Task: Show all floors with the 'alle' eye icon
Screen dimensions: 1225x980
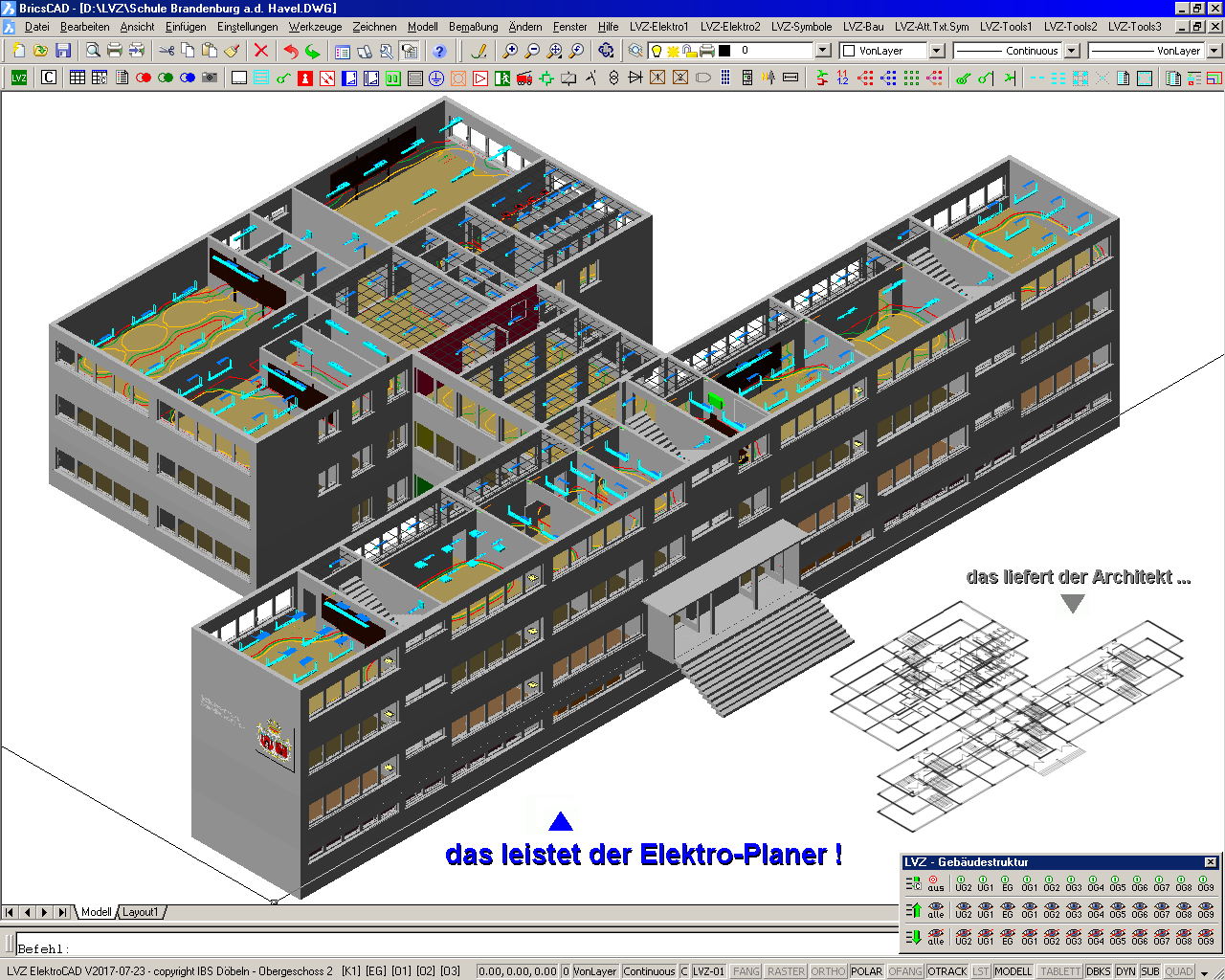Action: (x=935, y=908)
